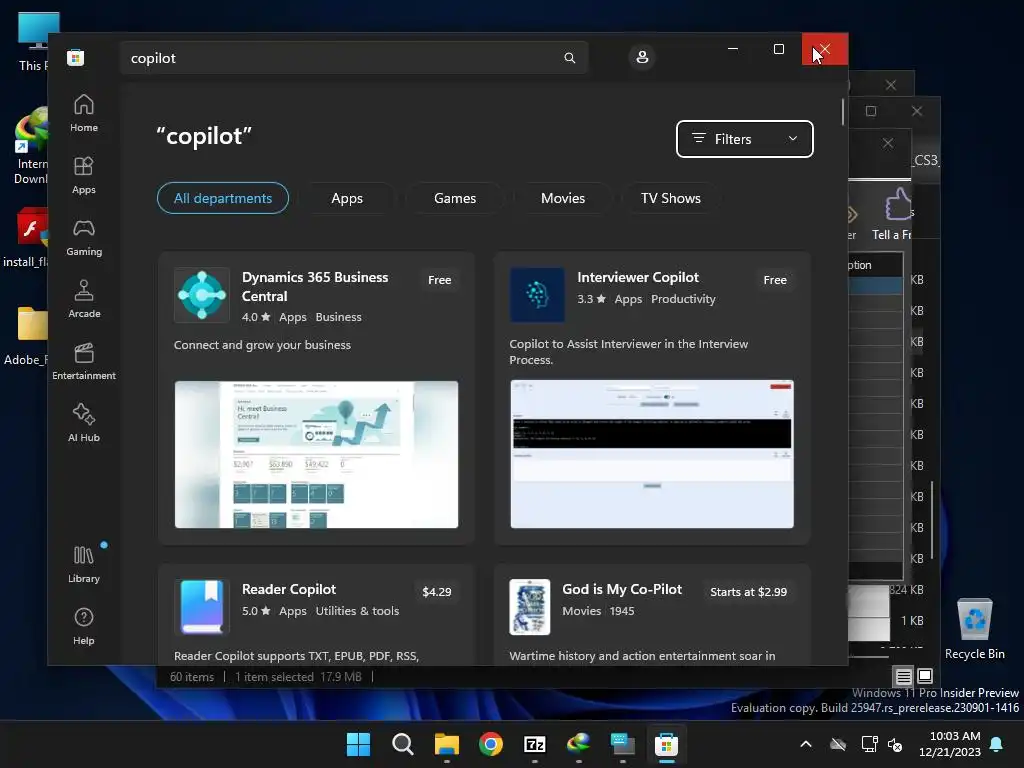This screenshot has width=1024, height=768.
Task: Open the taskbar clock and date
Action: [950, 744]
